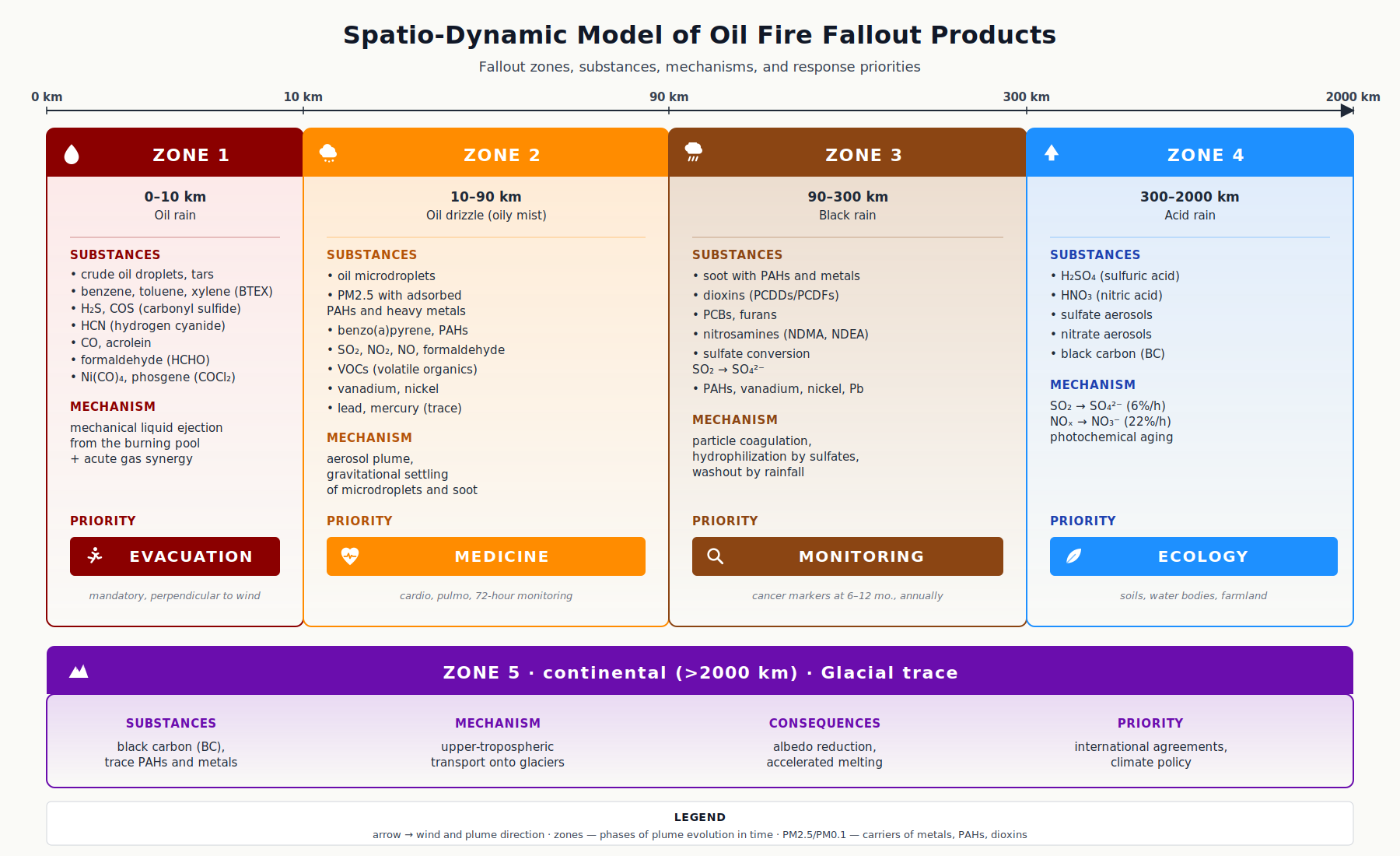1400x856 pixels.
Task: Click 'benzo(a)pyrene, PAHs' in Zone 2
Action: 403,330
